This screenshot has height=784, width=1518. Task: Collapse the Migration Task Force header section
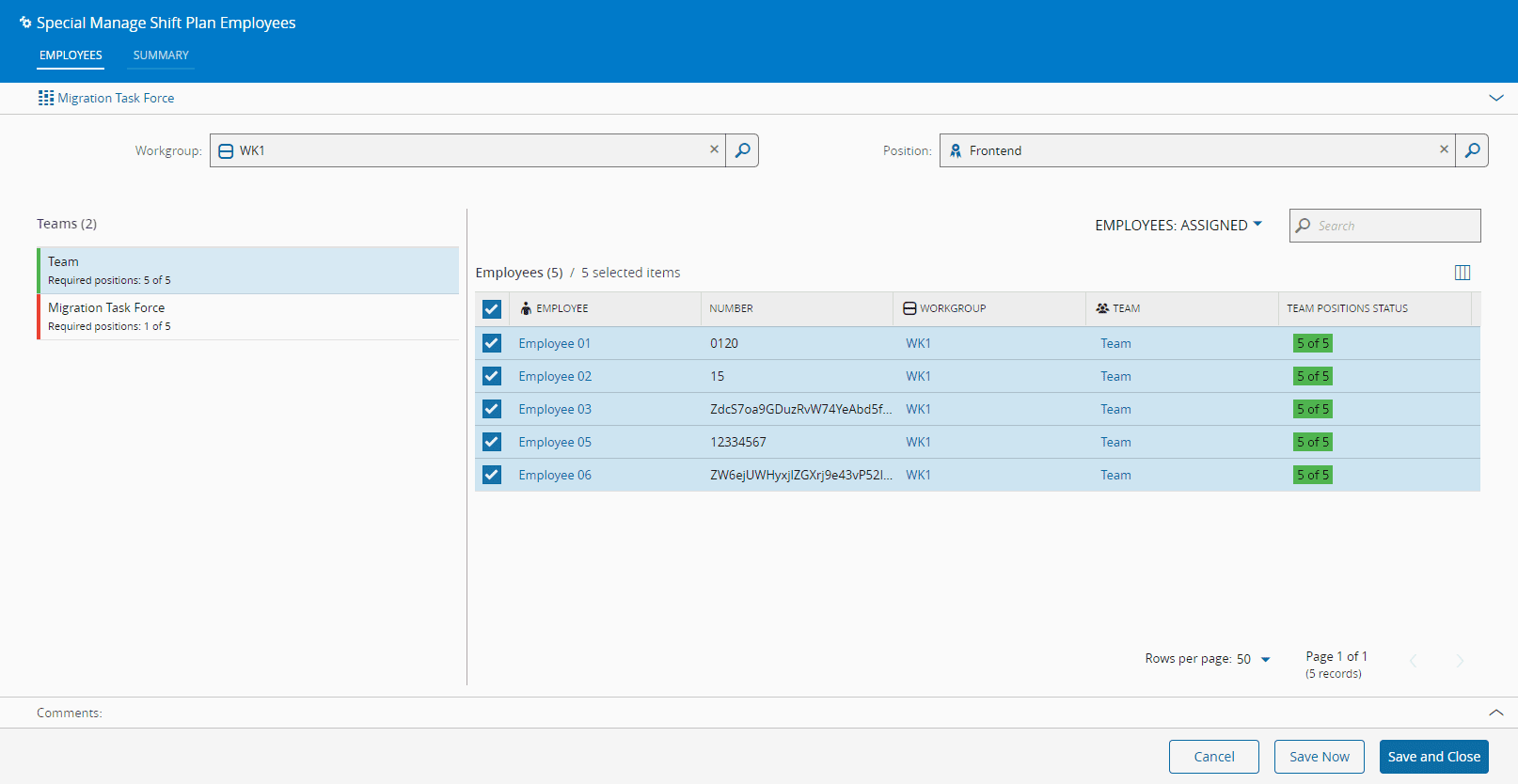tap(1495, 98)
